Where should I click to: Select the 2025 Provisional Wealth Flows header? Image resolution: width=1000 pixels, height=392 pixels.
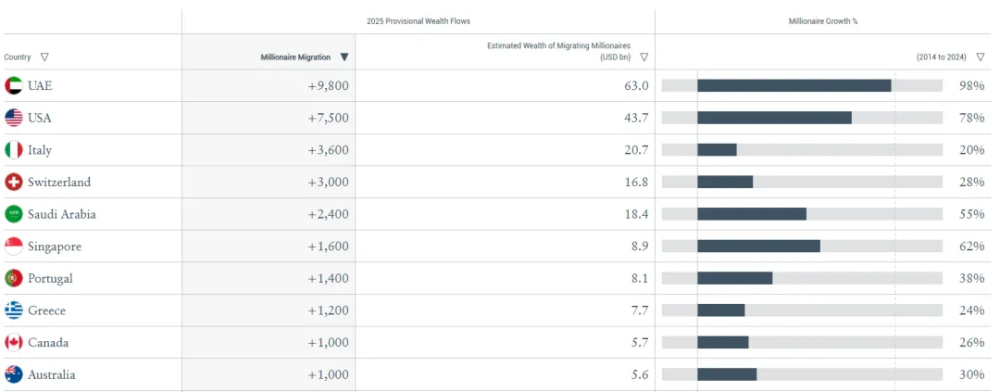click(x=418, y=21)
